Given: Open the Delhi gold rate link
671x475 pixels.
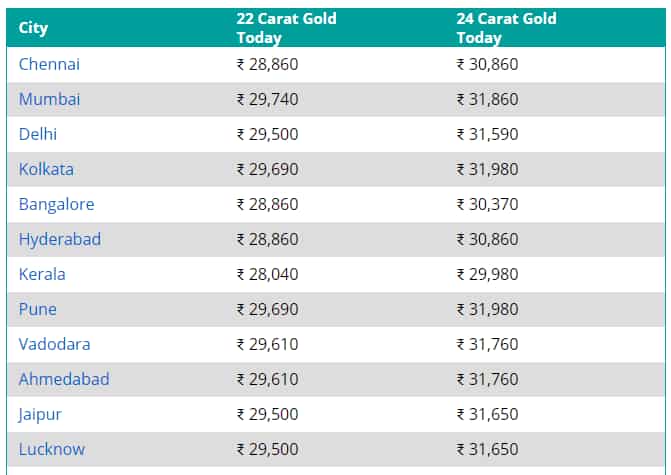Looking at the screenshot, I should 38,134.
